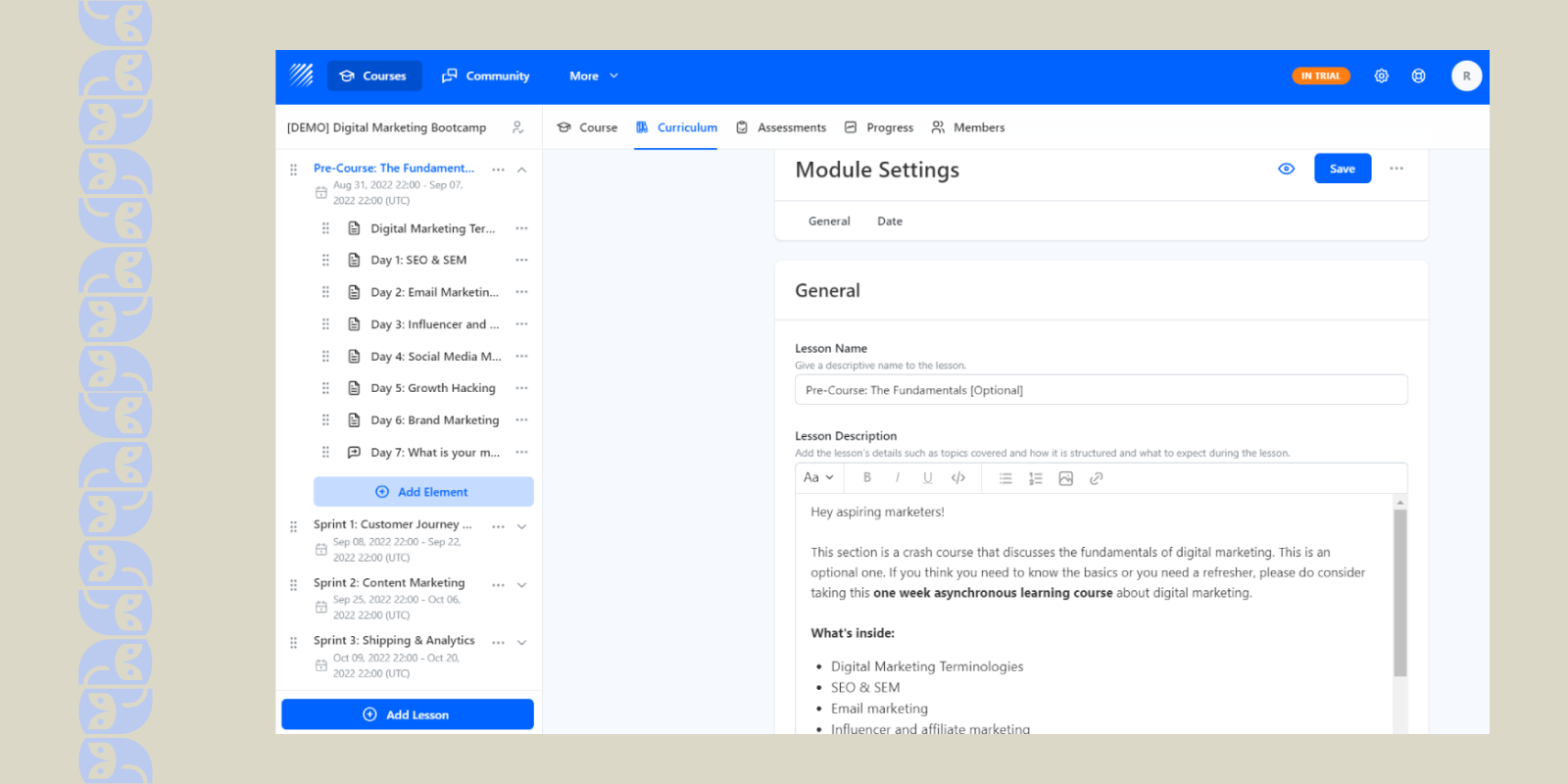Open Day 4: Social Media lesson

pyautogui.click(x=436, y=357)
